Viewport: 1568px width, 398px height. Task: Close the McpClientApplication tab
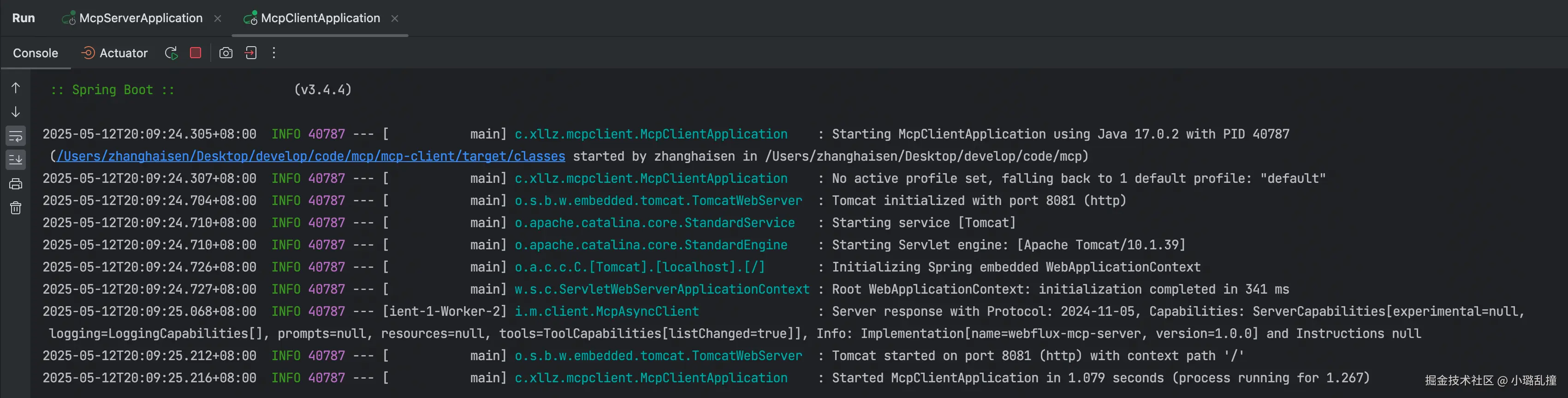[395, 19]
